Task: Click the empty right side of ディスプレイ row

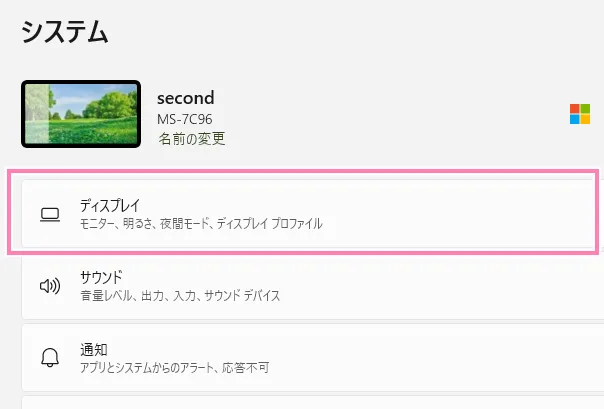Action: [x=480, y=214]
